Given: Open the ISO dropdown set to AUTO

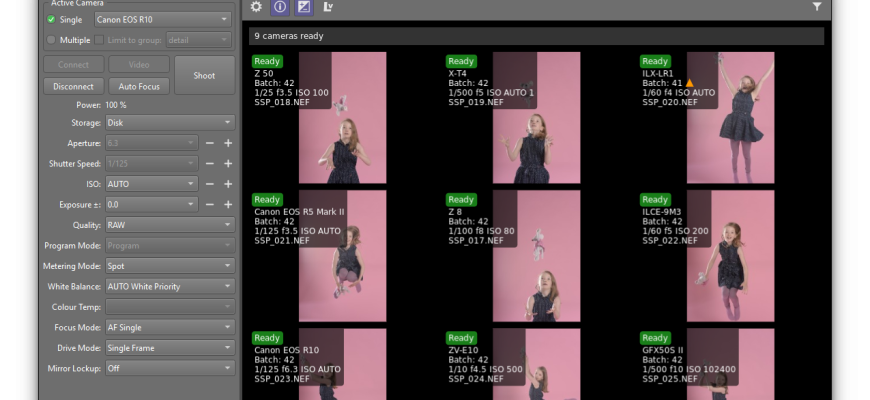Looking at the screenshot, I should pos(151,184).
